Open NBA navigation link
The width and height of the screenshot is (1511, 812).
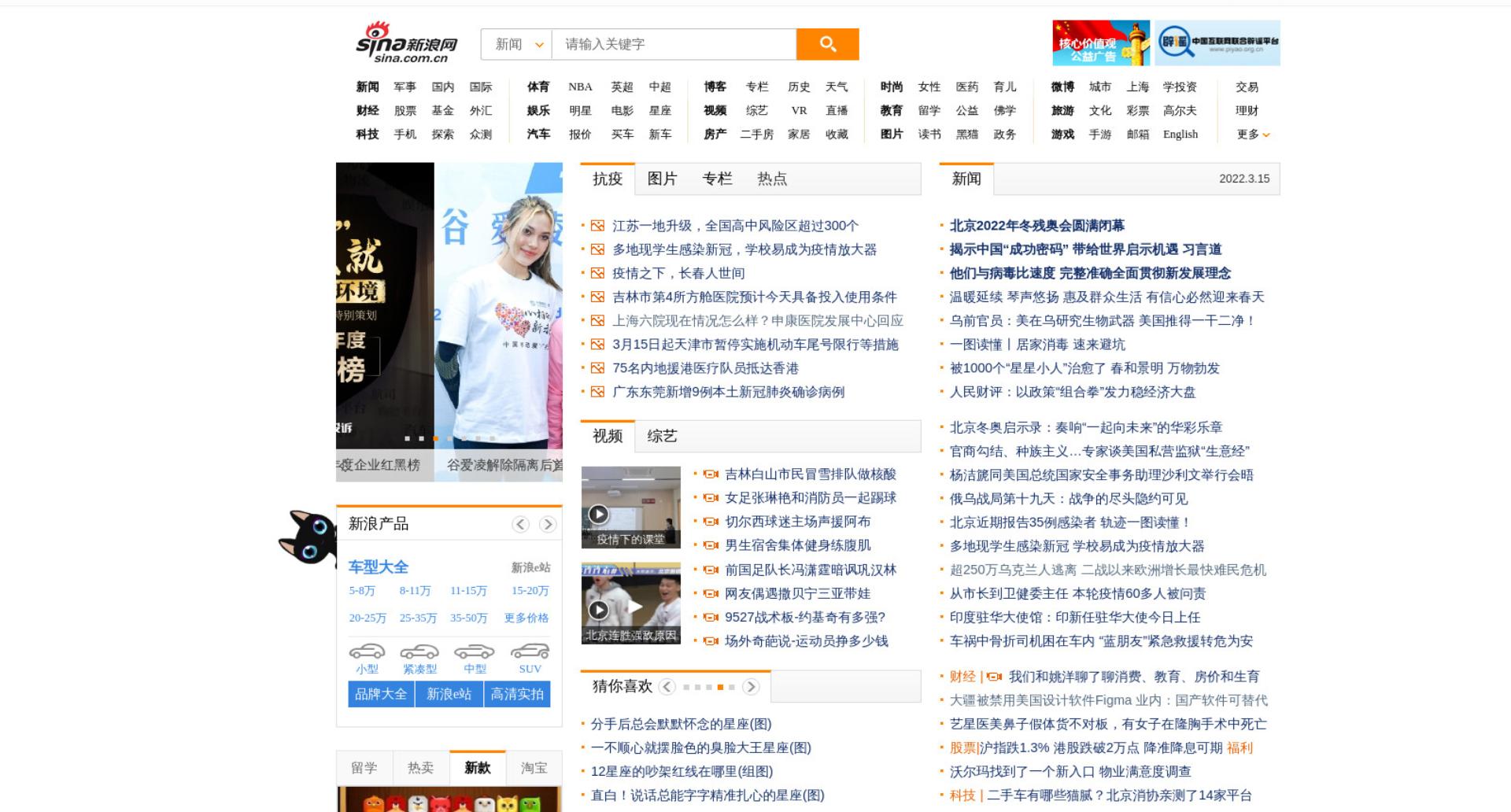(580, 87)
